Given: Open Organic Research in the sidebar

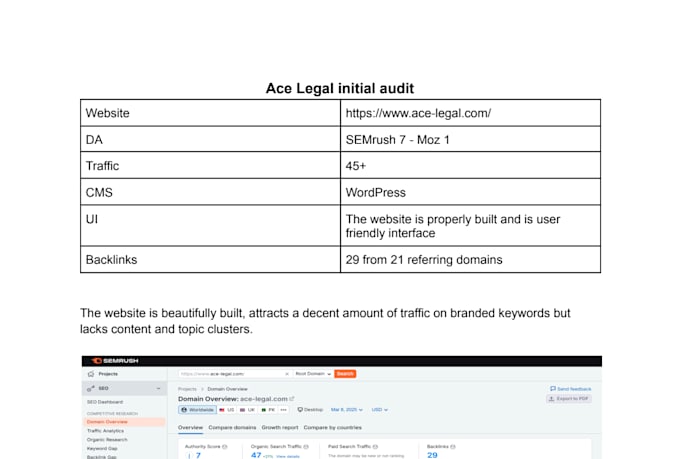Looking at the screenshot, I should (x=107, y=439).
